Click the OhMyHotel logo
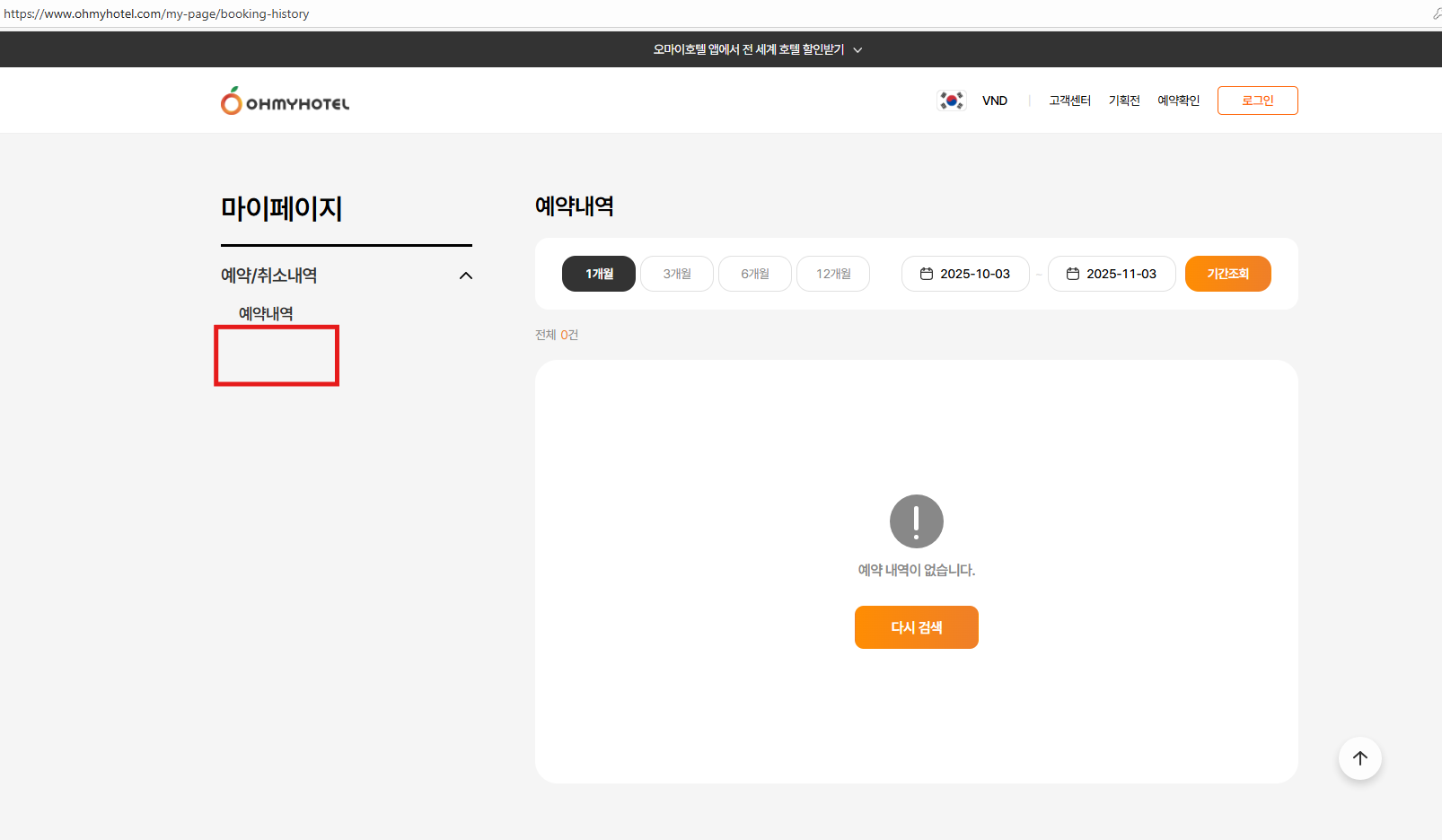Viewport: 1442px width, 840px height. pyautogui.click(x=285, y=101)
